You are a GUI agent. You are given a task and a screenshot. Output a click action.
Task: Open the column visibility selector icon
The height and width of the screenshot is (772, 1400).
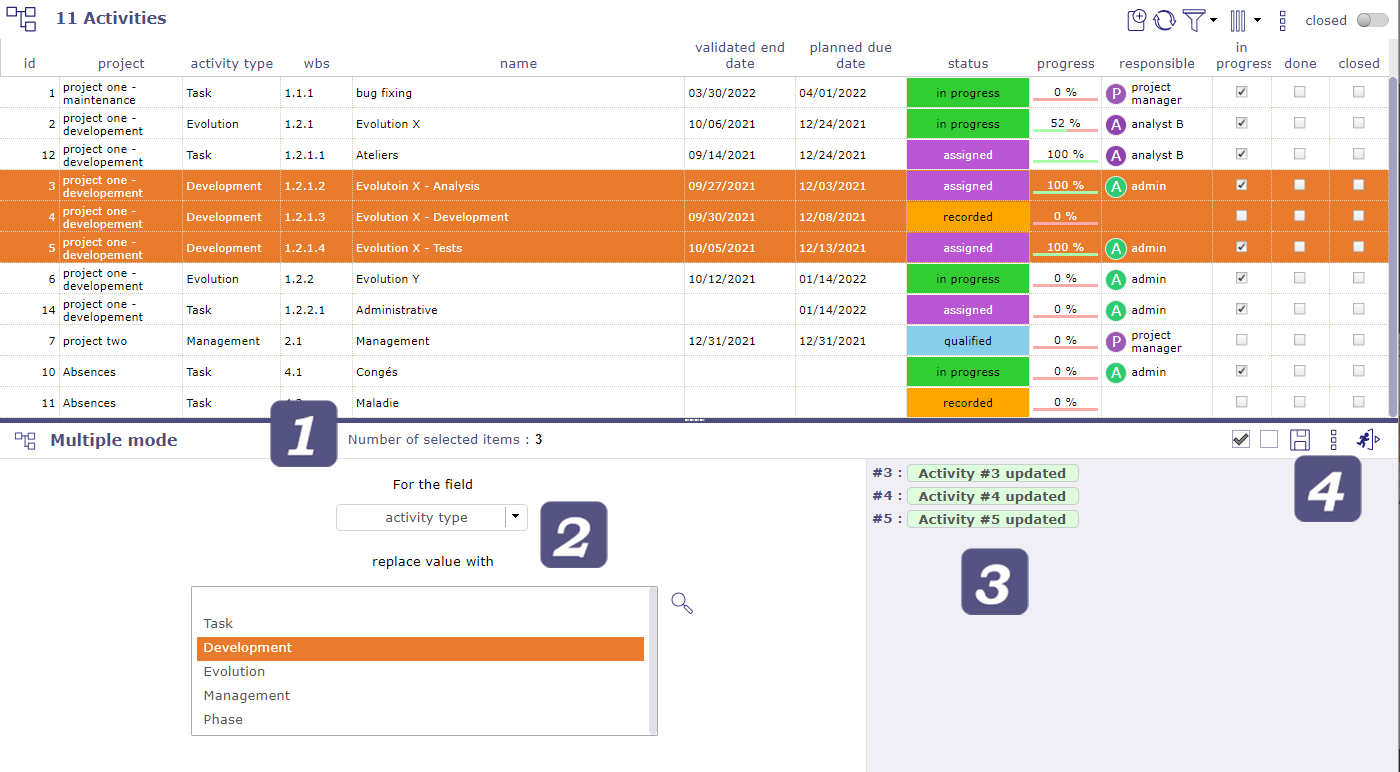coord(1237,19)
